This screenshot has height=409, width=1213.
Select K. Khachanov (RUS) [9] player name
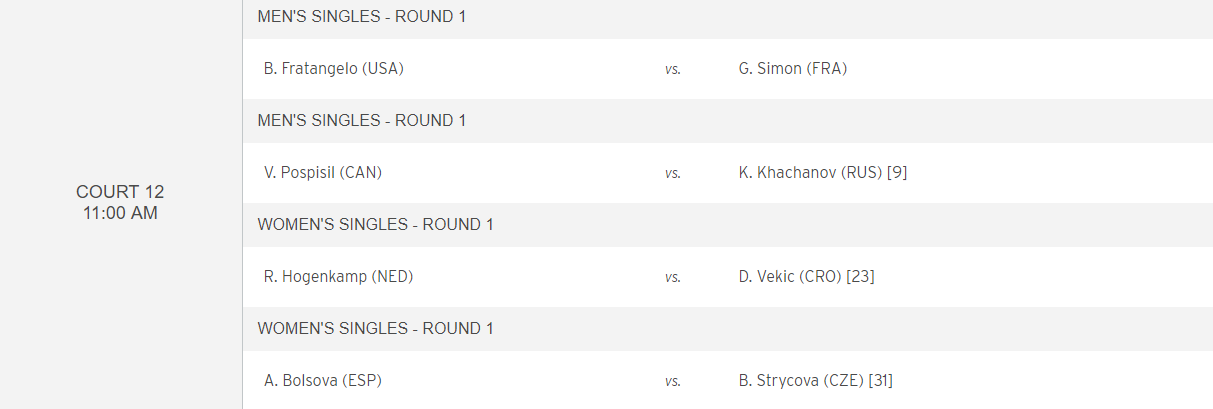pyautogui.click(x=823, y=173)
